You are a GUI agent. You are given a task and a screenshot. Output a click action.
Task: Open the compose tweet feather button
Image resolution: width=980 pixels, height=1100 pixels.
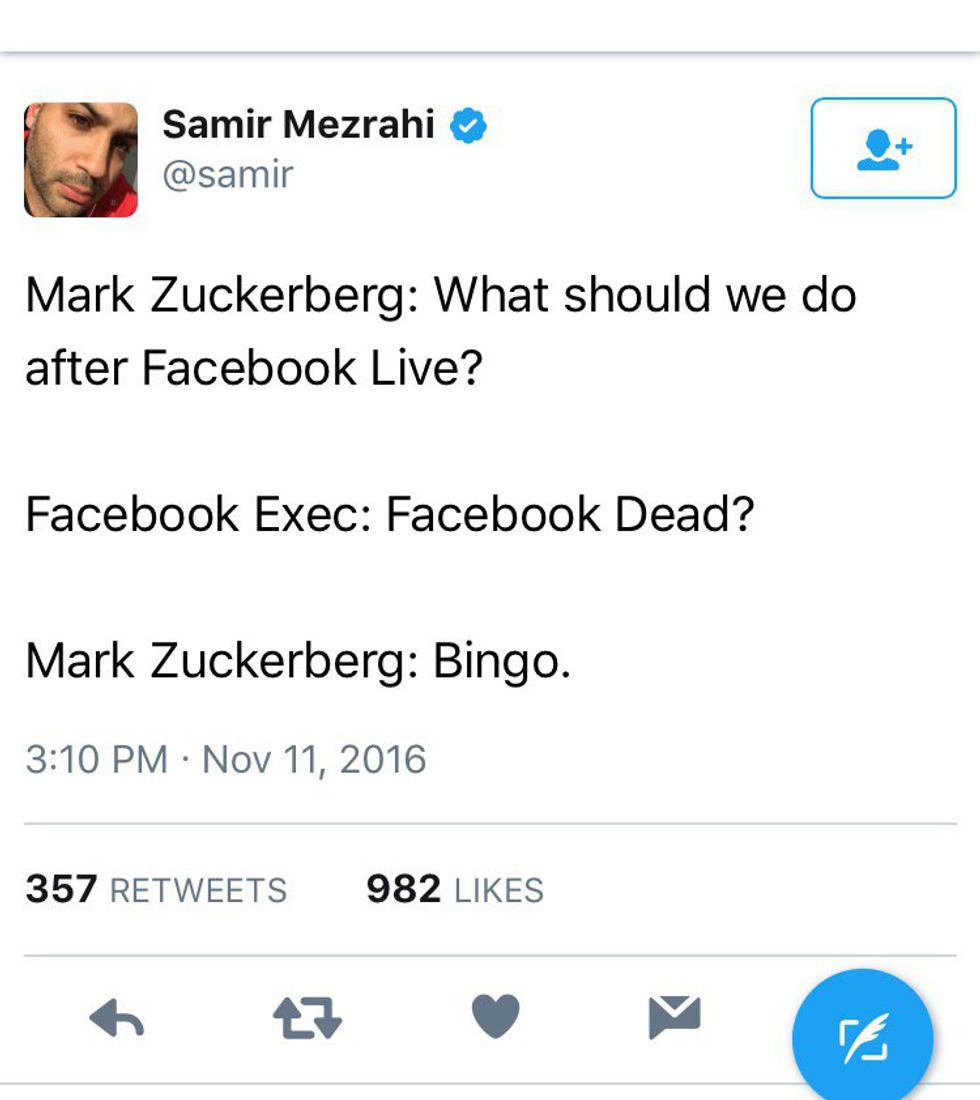[862, 1040]
